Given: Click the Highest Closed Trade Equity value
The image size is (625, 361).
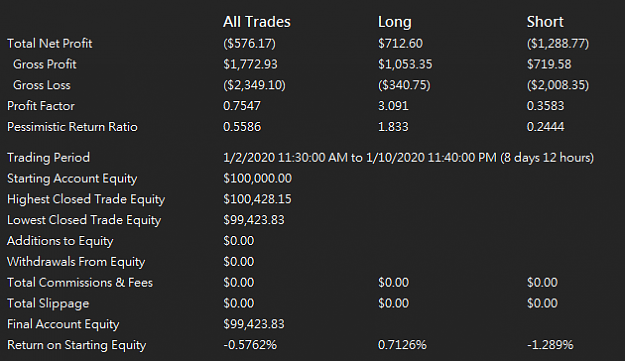Looking at the screenshot, I should click(257, 199).
